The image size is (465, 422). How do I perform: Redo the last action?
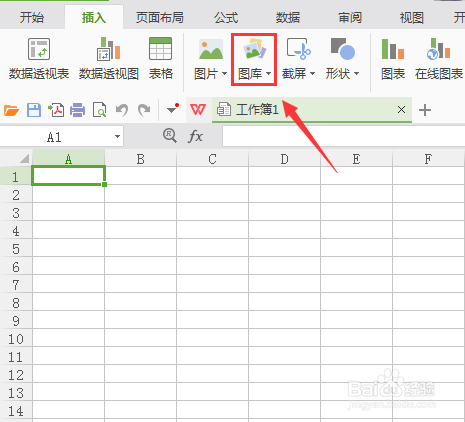[144, 110]
